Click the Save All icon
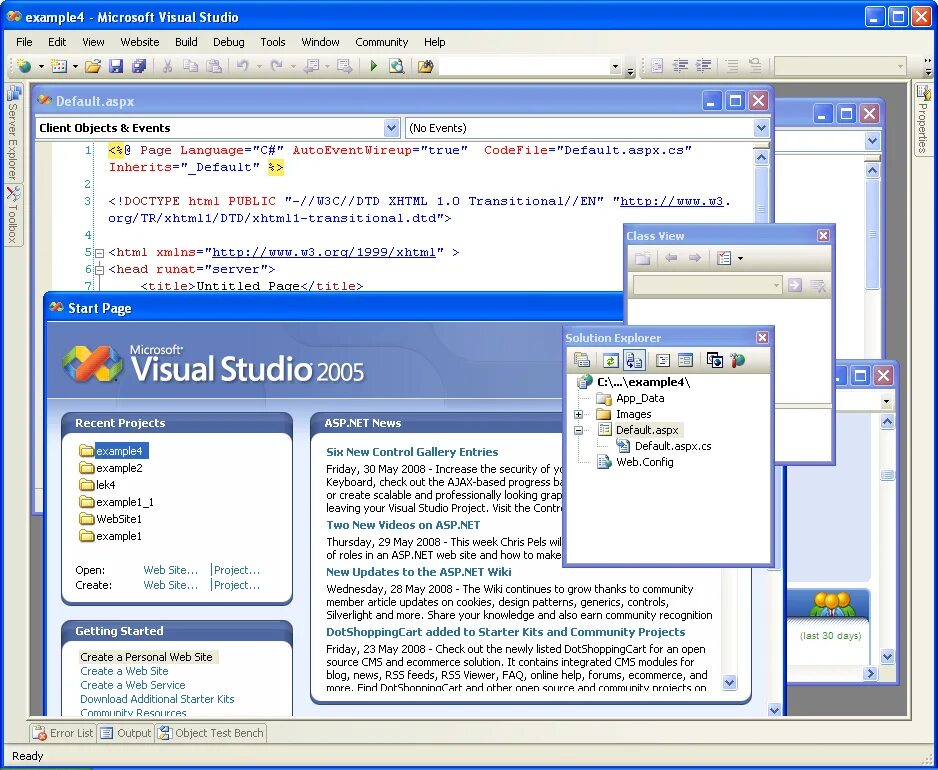The height and width of the screenshot is (770, 938). pyautogui.click(x=139, y=66)
